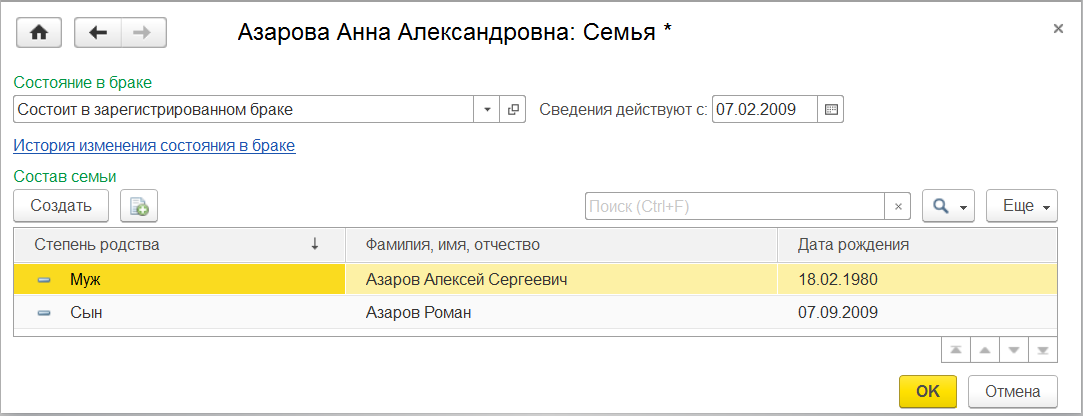
Task: Clear the search field with the X
Action: pos(898,206)
